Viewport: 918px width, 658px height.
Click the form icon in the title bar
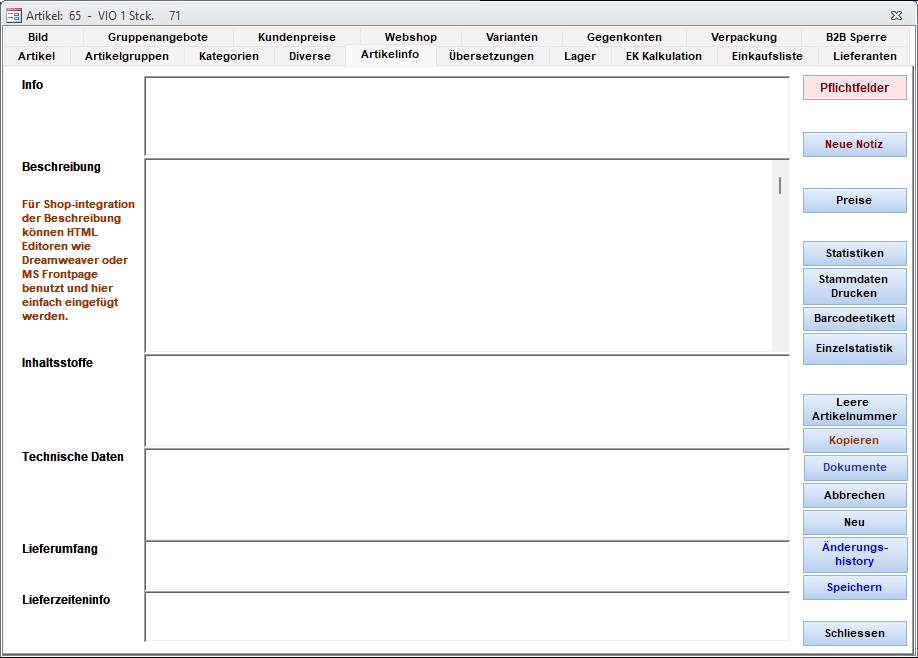pos(14,15)
